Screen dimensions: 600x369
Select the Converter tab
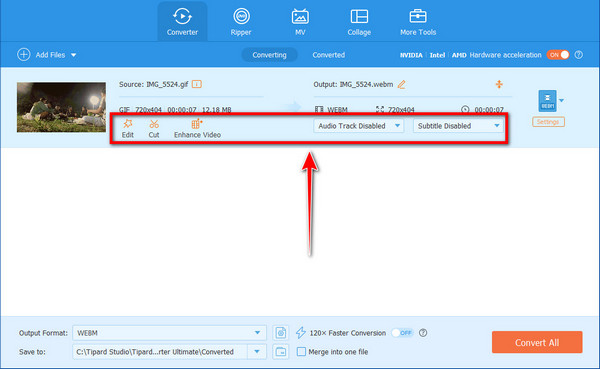[x=182, y=21]
